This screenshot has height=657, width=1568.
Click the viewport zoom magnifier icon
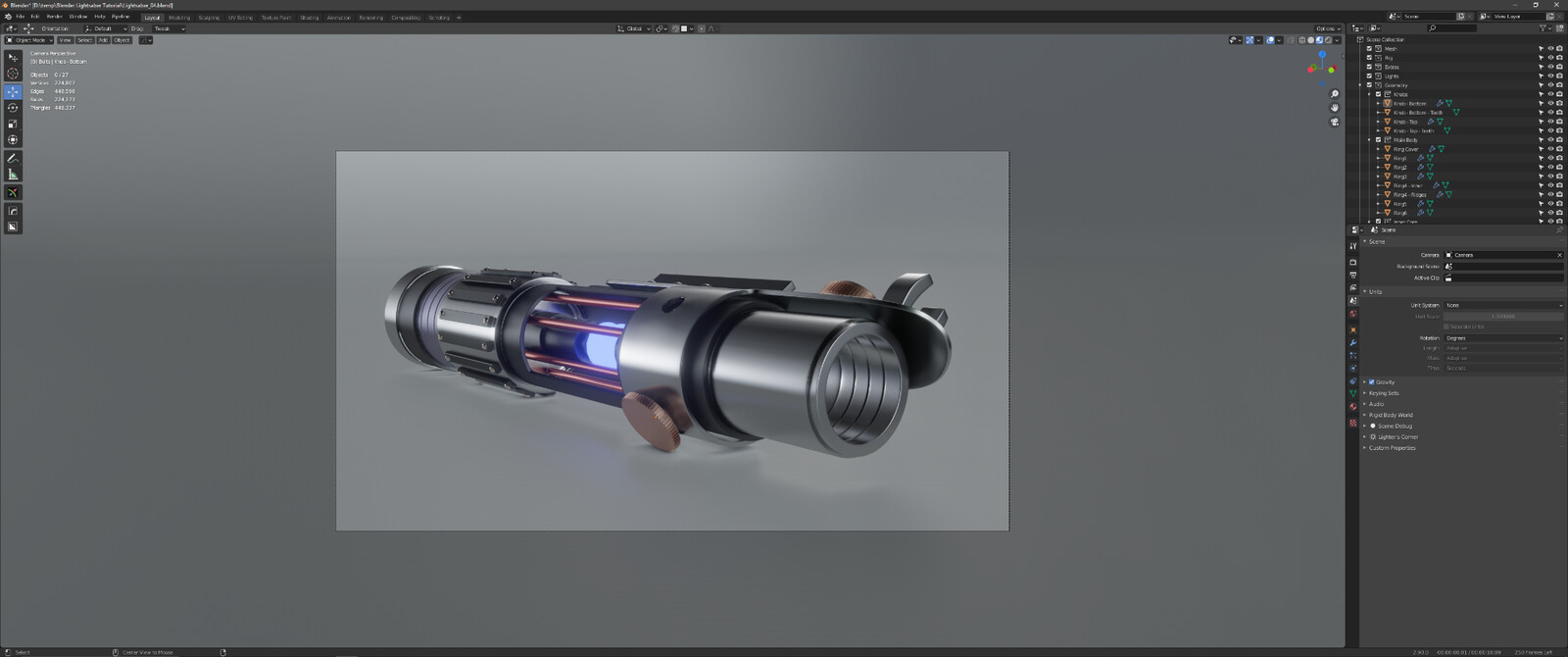[x=1335, y=94]
